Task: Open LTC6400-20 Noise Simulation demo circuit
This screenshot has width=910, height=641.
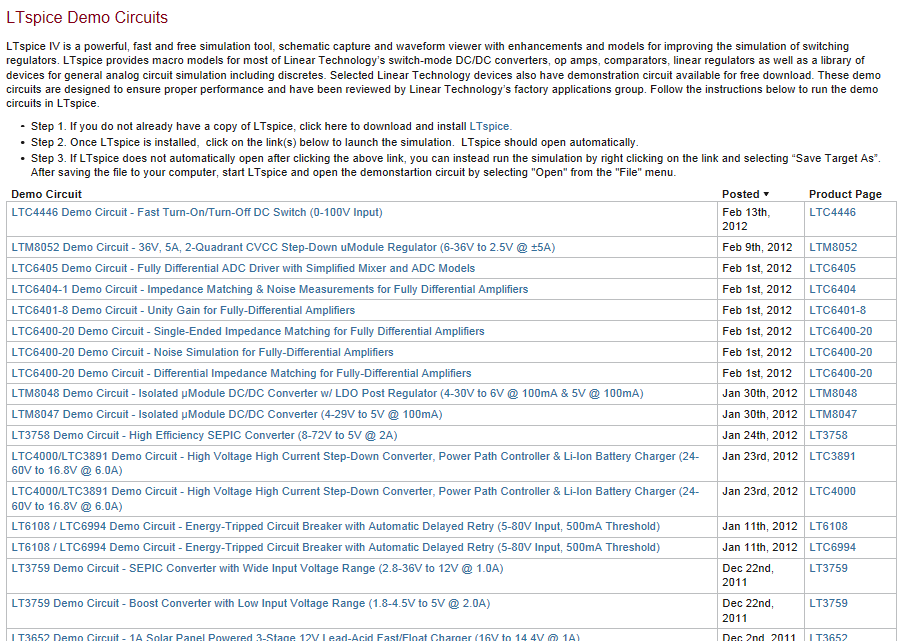Action: click(x=202, y=352)
